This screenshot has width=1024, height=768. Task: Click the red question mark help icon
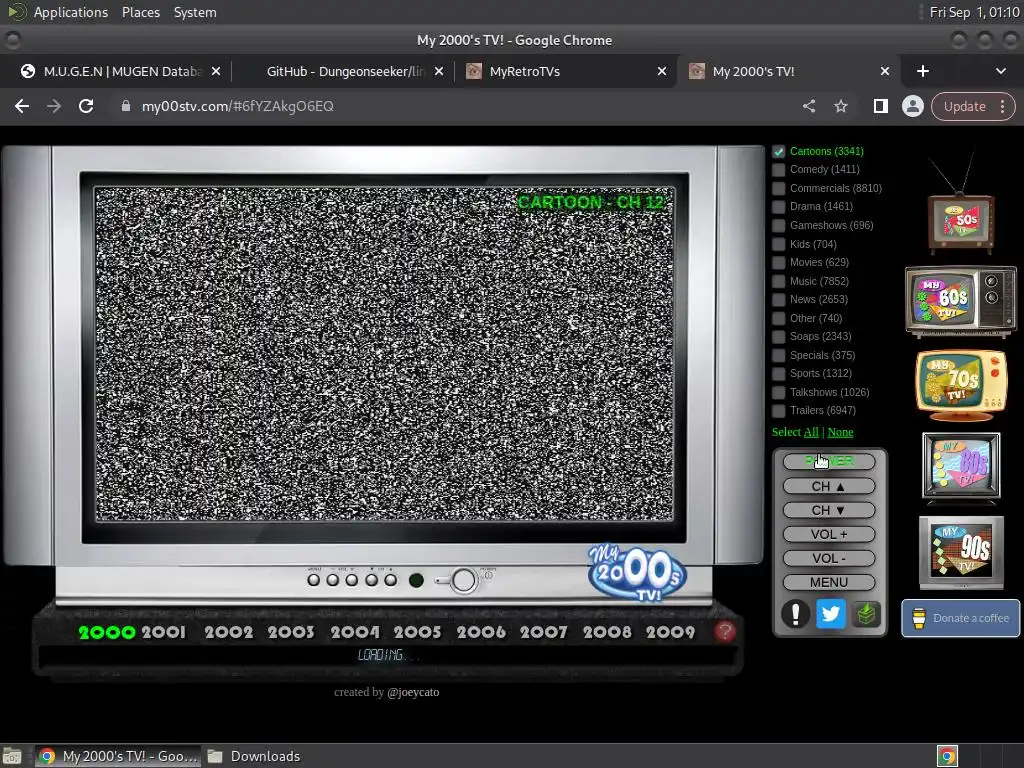click(x=724, y=632)
